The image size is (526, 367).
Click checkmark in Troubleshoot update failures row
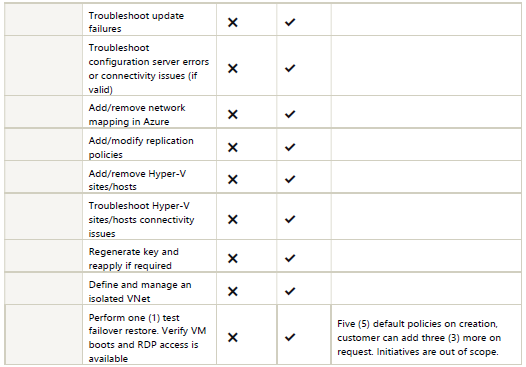290,22
